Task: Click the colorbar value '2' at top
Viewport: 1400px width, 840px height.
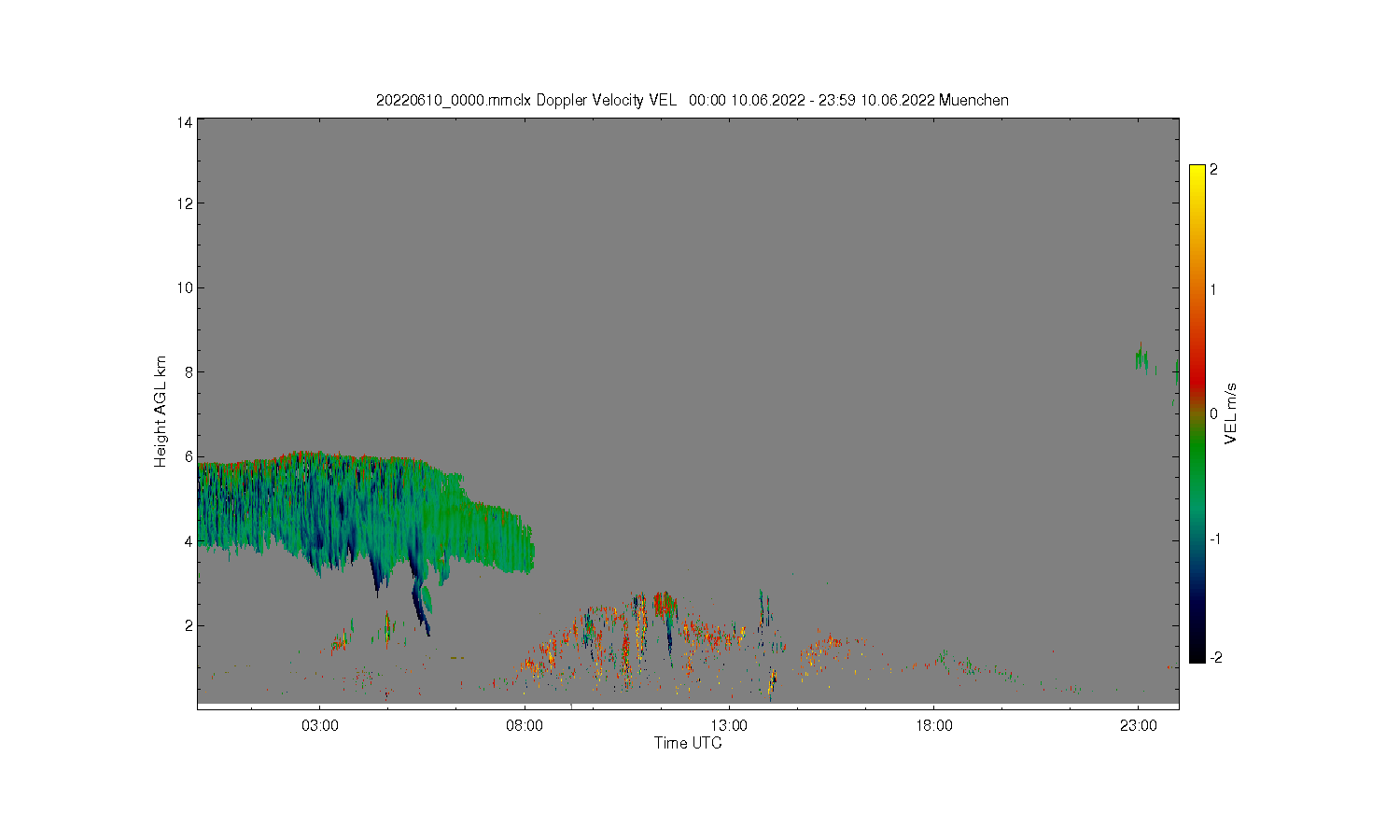Action: pos(1213,170)
